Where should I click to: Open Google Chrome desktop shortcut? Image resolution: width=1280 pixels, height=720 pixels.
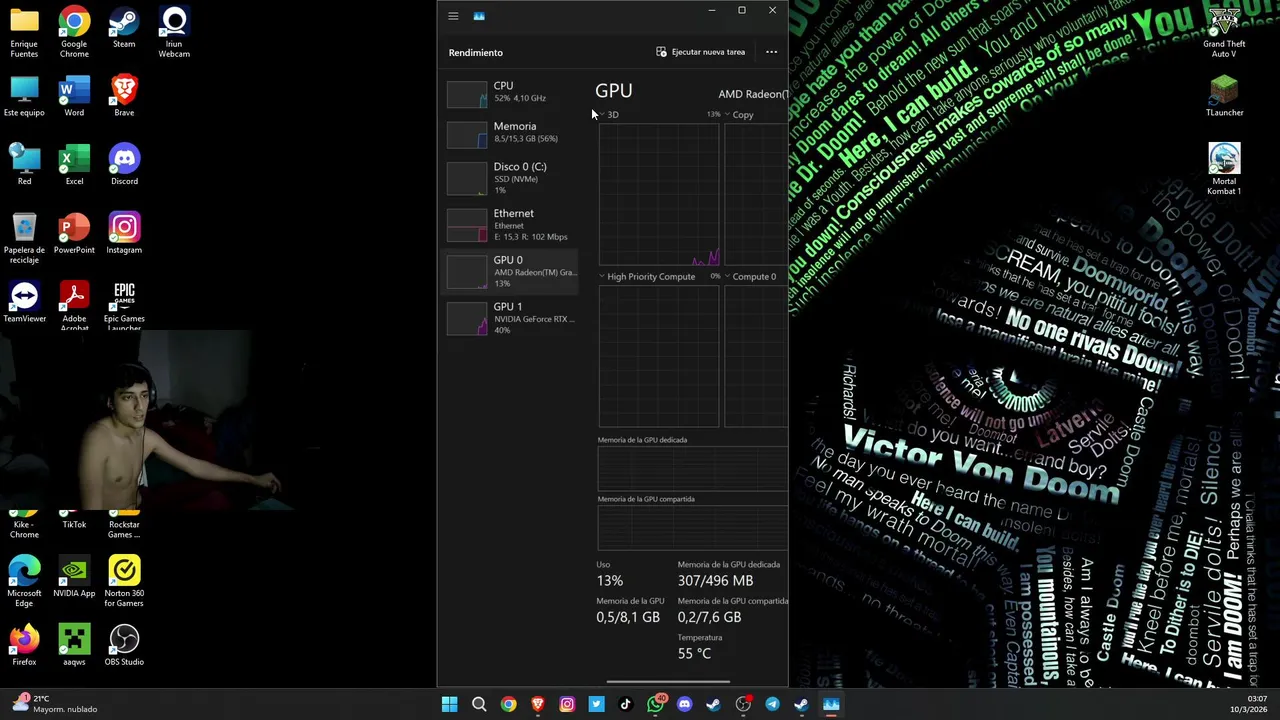click(74, 32)
